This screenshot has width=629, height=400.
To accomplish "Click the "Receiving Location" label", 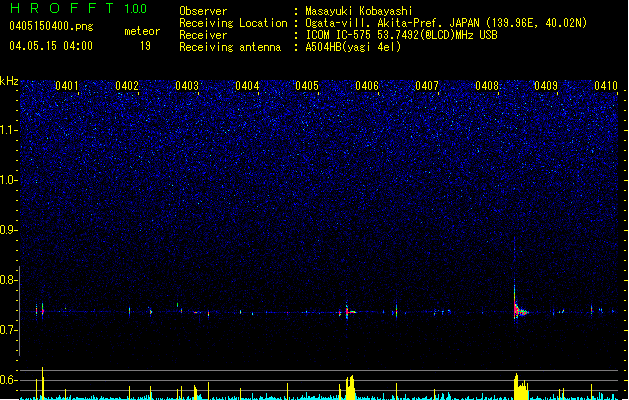I will [x=233, y=23].
